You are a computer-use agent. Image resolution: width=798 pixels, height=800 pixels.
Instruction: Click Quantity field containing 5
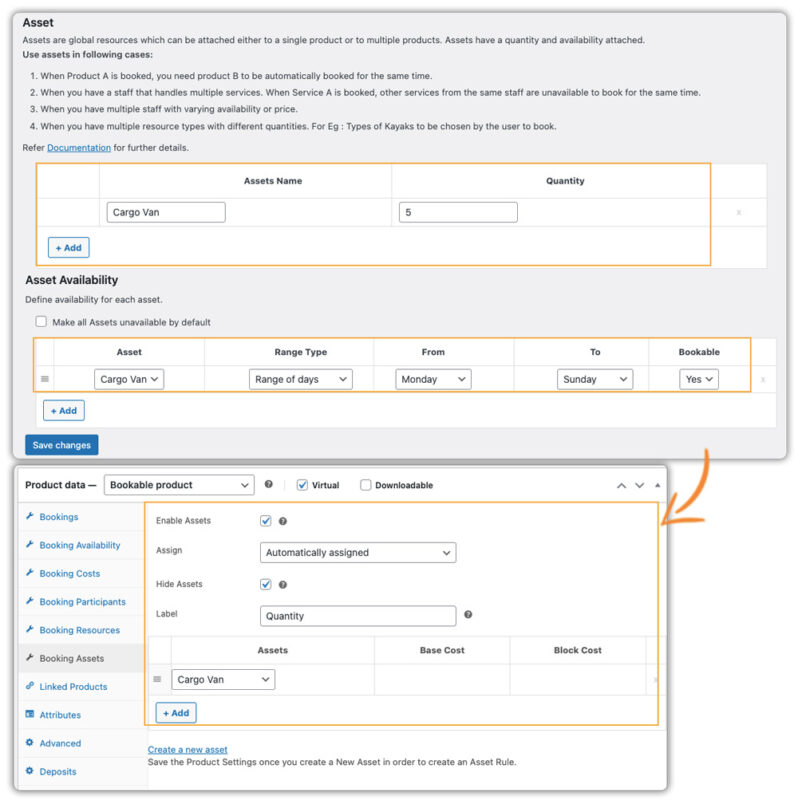point(458,212)
